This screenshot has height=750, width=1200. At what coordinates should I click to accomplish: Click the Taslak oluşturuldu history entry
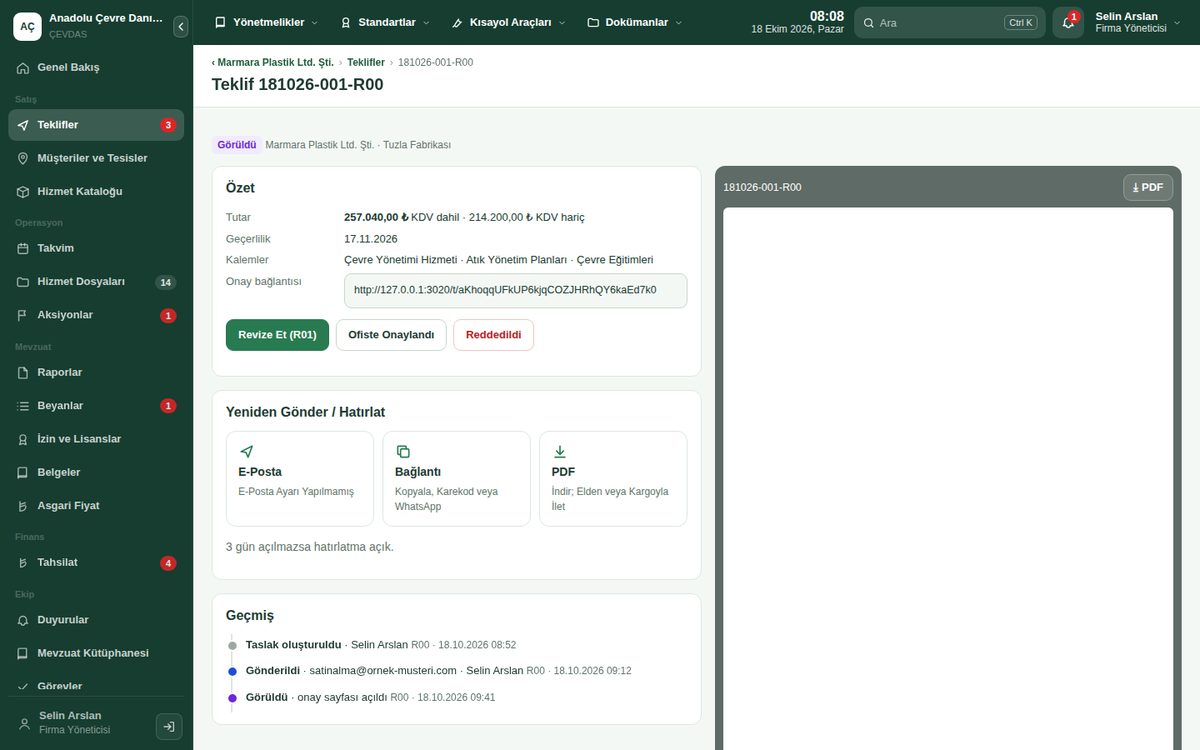[x=381, y=645]
